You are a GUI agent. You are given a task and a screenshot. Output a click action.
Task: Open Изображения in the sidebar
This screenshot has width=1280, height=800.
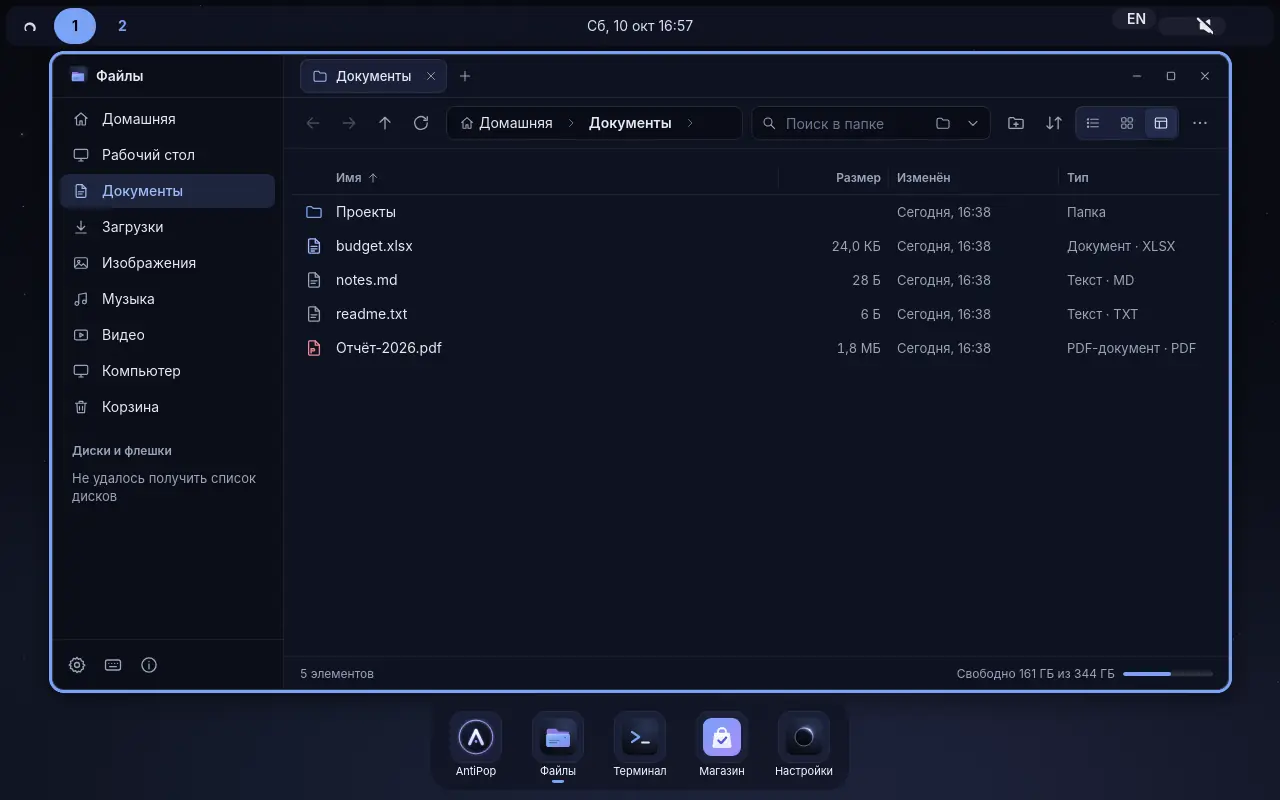[167, 263]
